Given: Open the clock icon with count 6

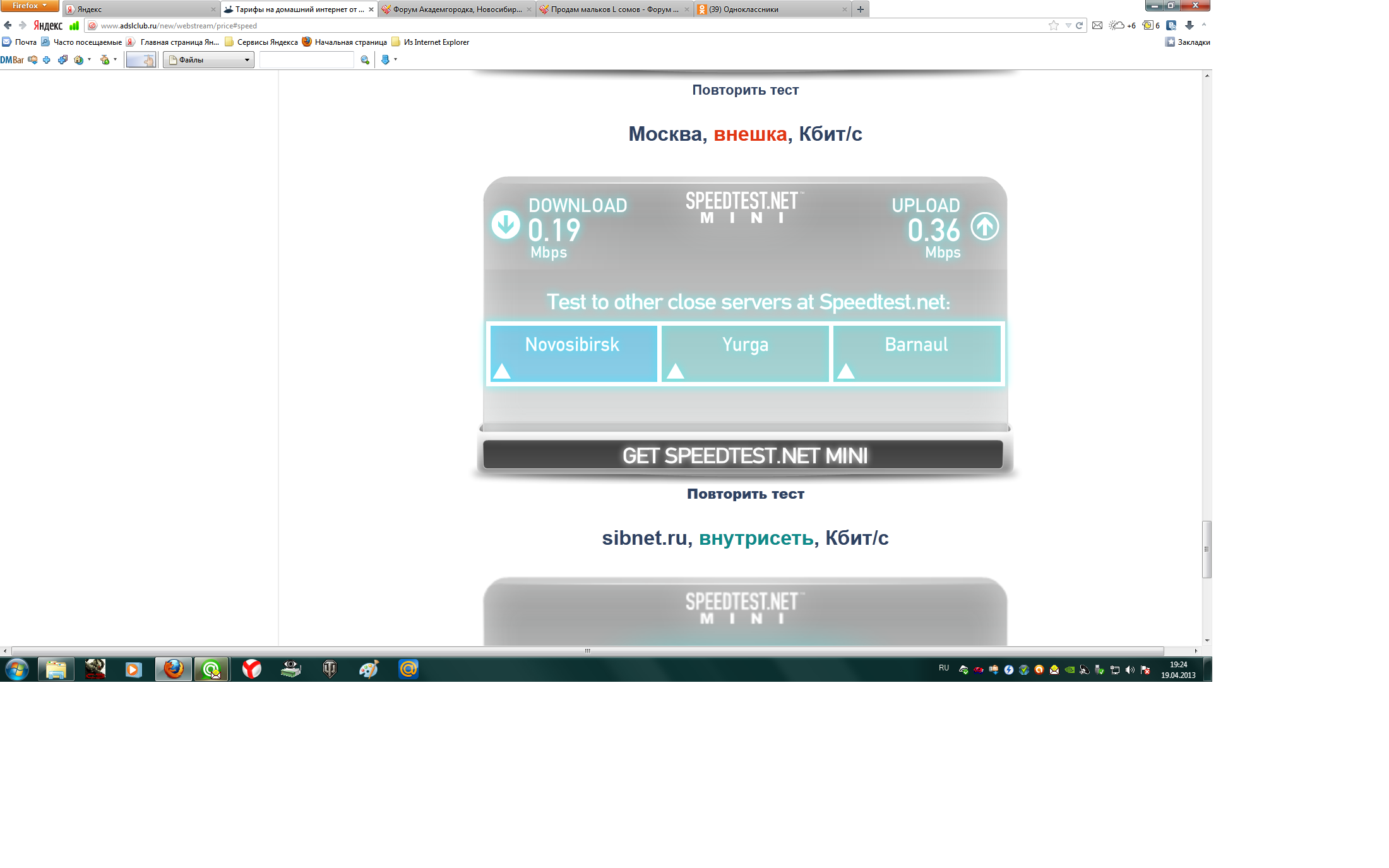Looking at the screenshot, I should (x=1151, y=25).
